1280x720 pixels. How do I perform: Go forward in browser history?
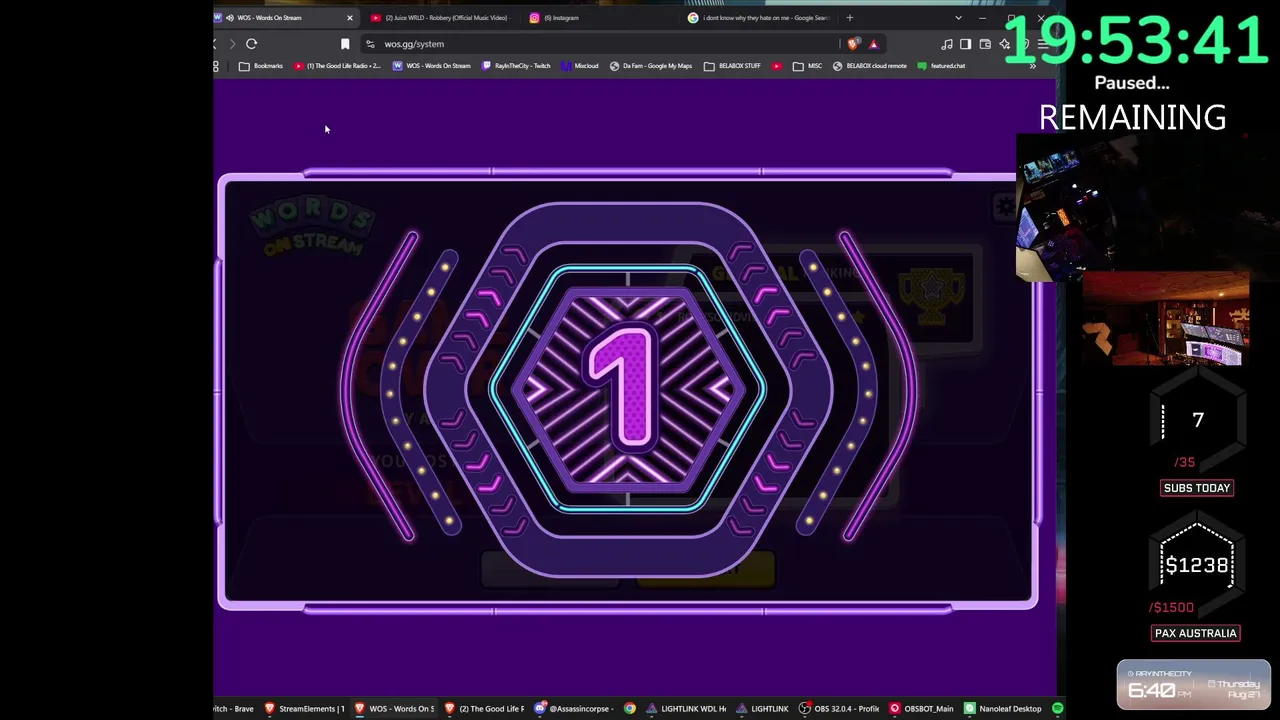232,44
